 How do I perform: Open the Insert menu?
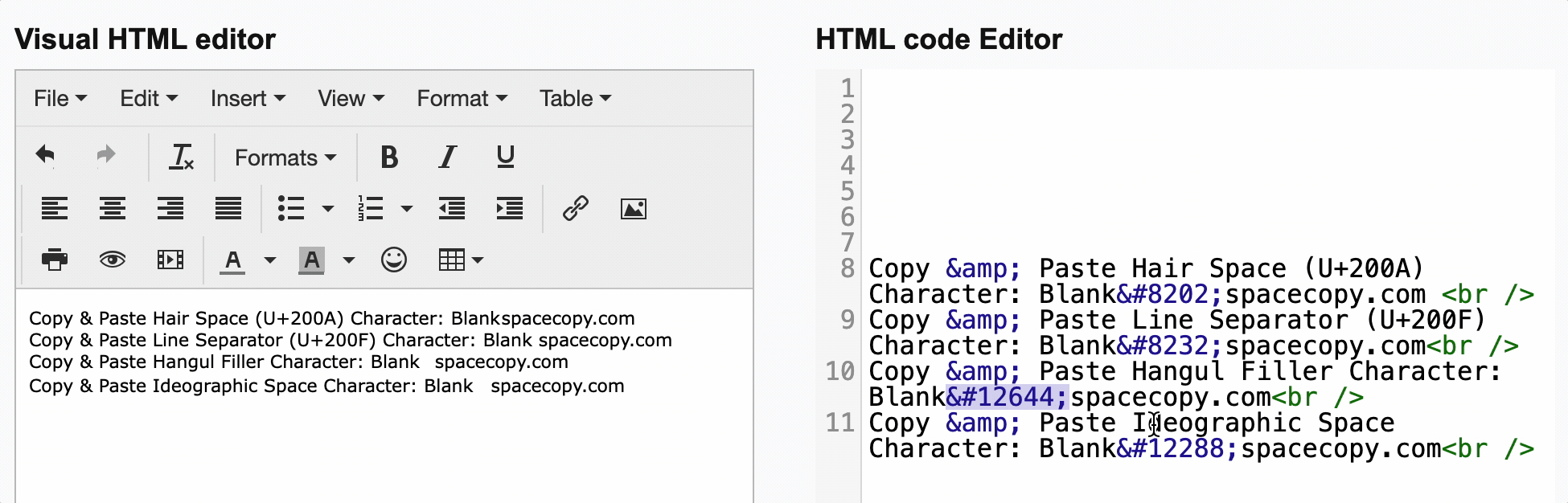248,98
